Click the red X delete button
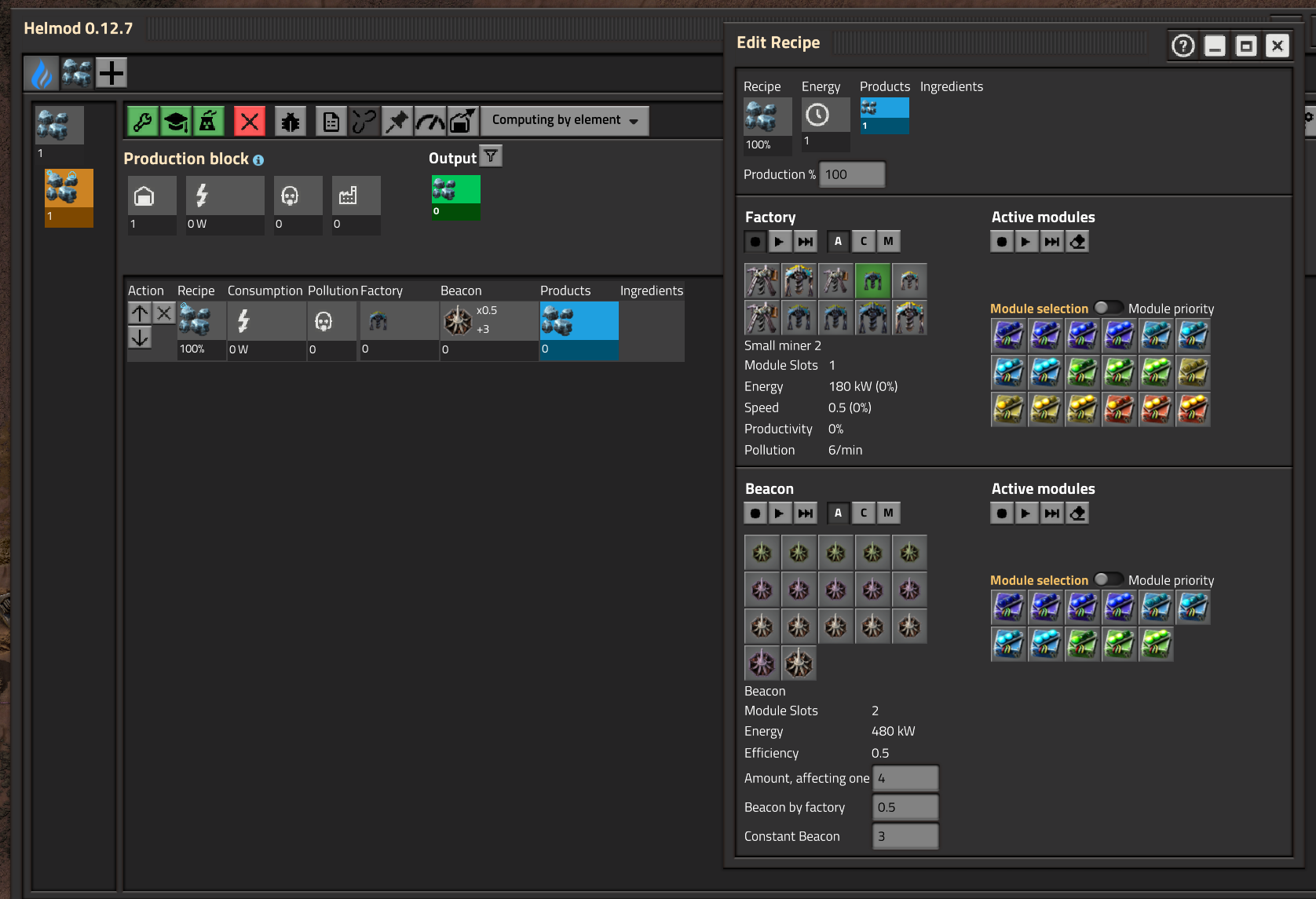 [249, 122]
